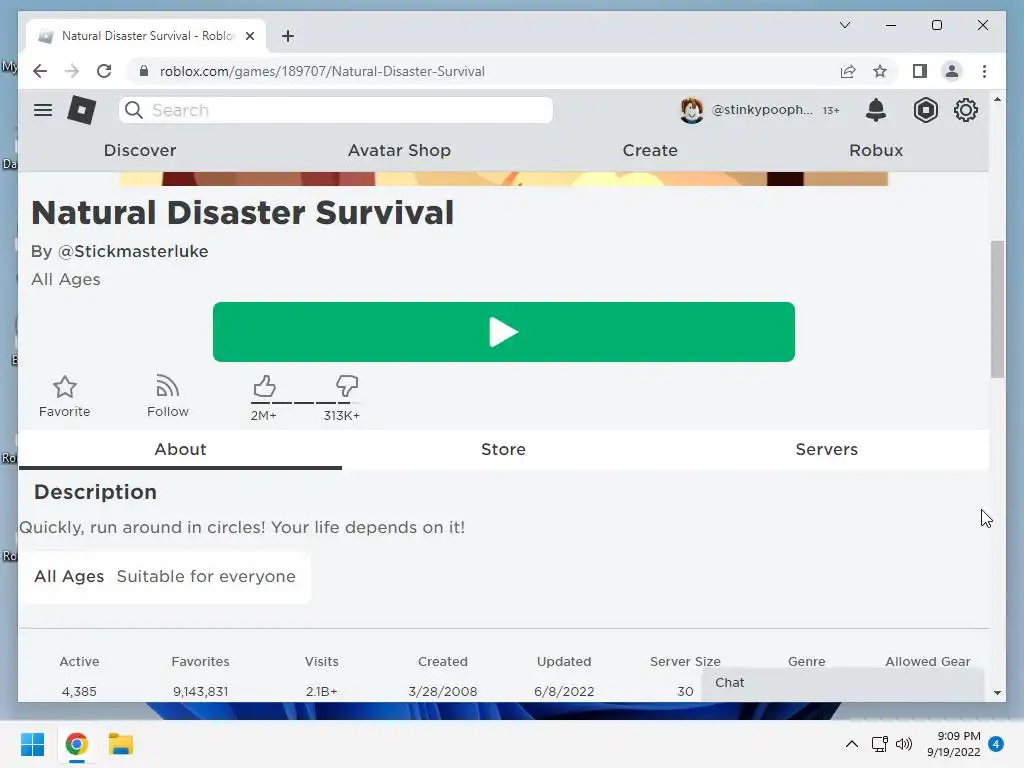Viewport: 1024px width, 768px height.
Task: Open the Chat panel
Action: tap(842, 683)
